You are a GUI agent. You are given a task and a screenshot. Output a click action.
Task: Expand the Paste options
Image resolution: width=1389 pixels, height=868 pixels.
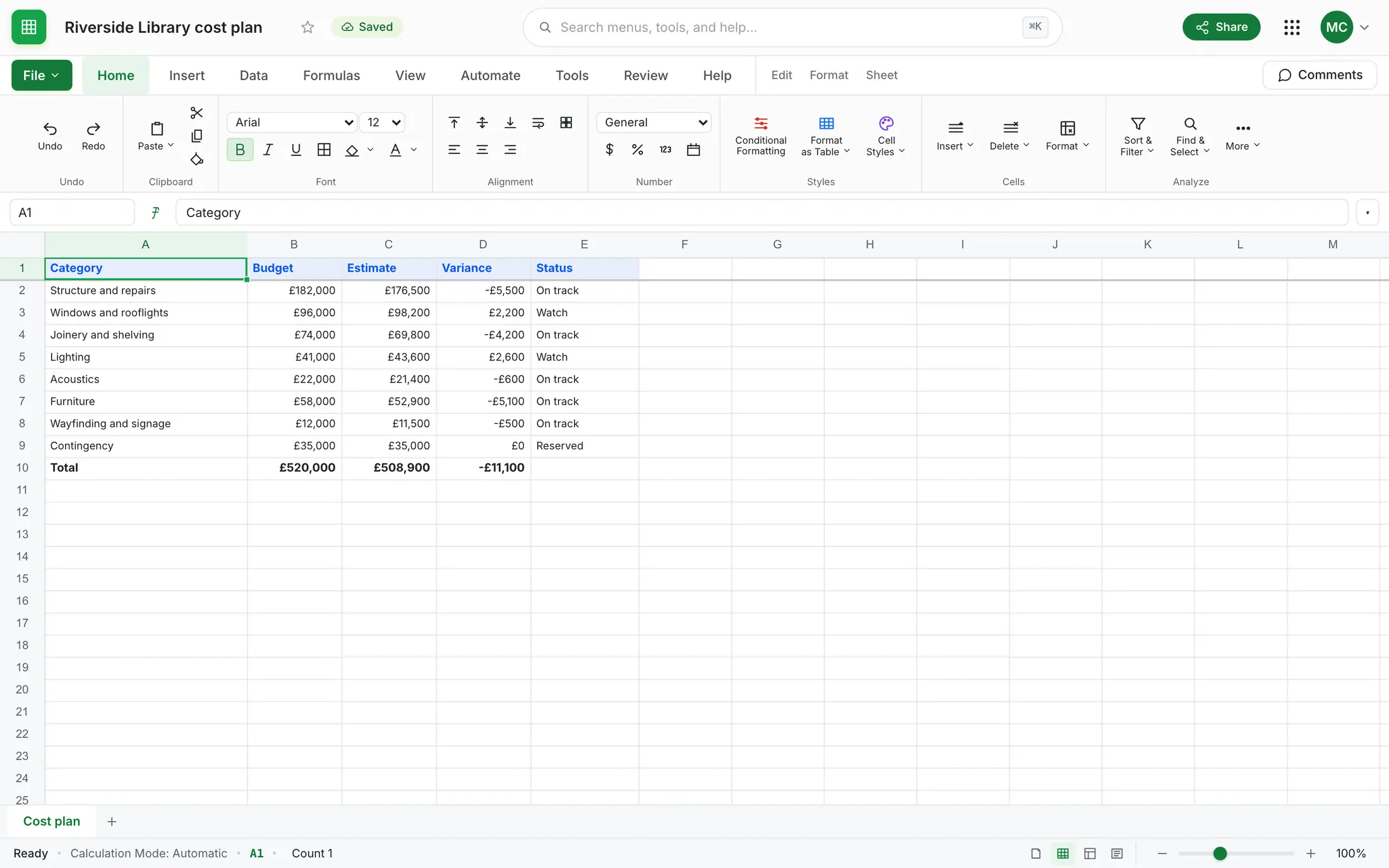170,146
